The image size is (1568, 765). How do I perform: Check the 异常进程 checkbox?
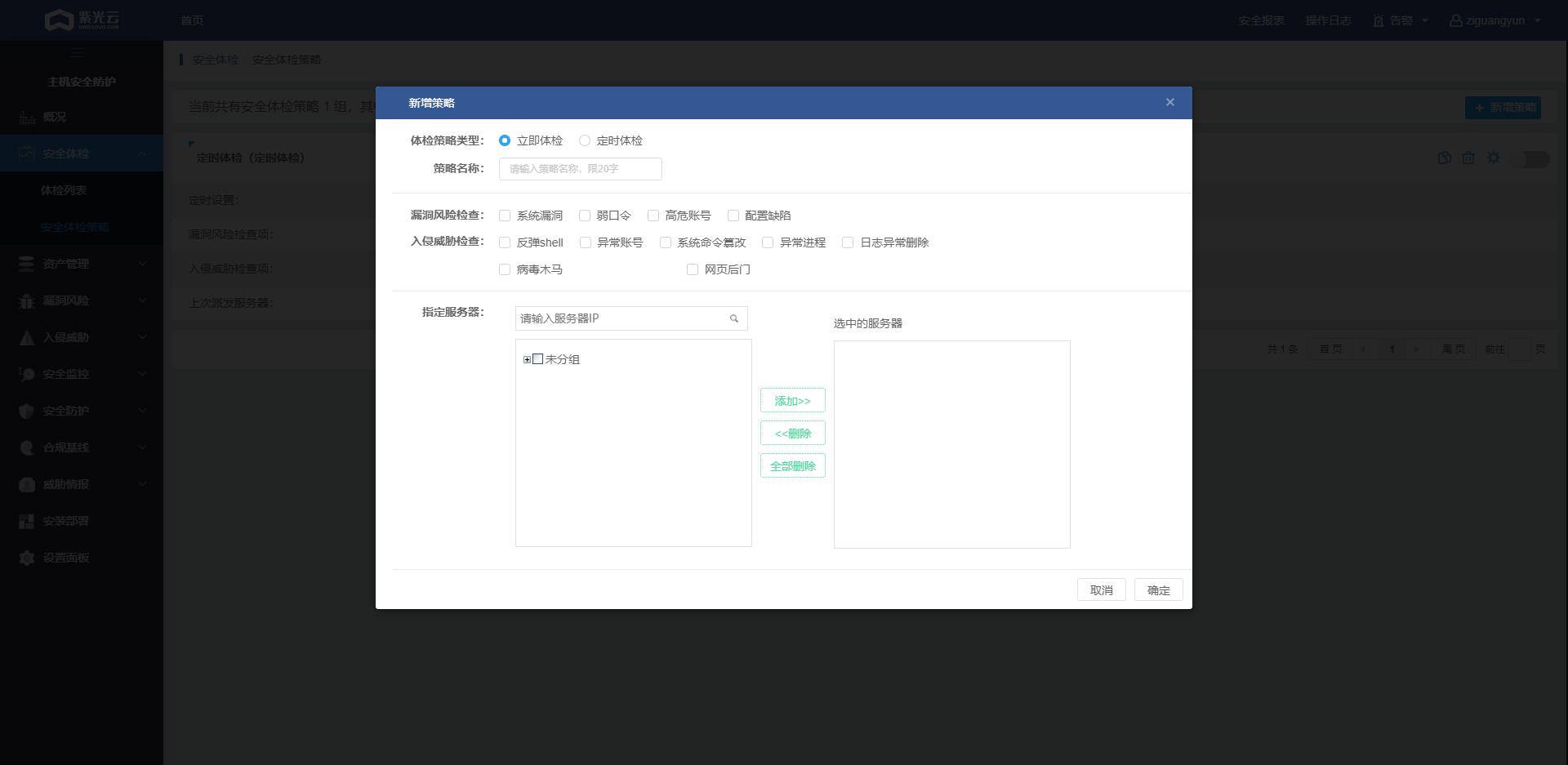coord(768,242)
